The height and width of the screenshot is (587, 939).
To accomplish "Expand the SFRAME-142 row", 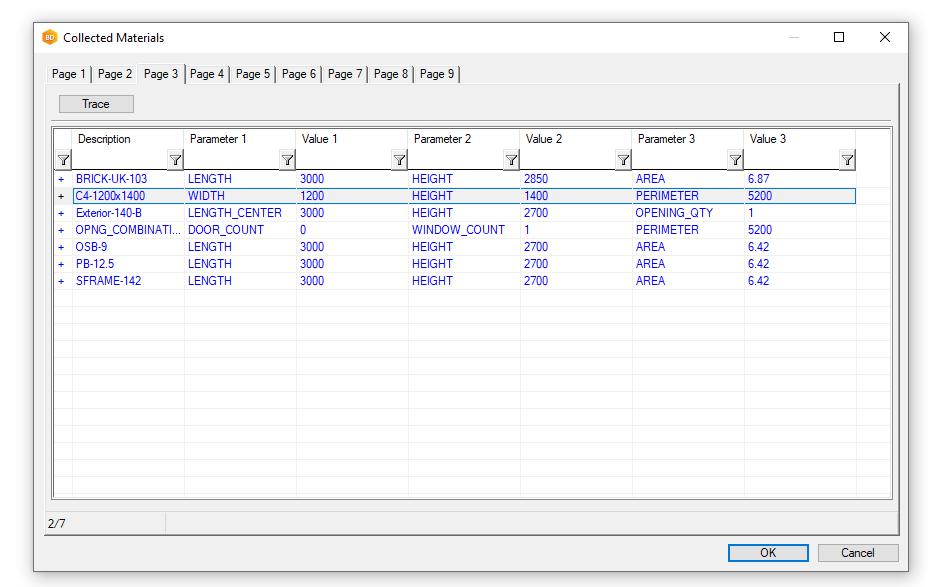I will pyautogui.click(x=62, y=281).
